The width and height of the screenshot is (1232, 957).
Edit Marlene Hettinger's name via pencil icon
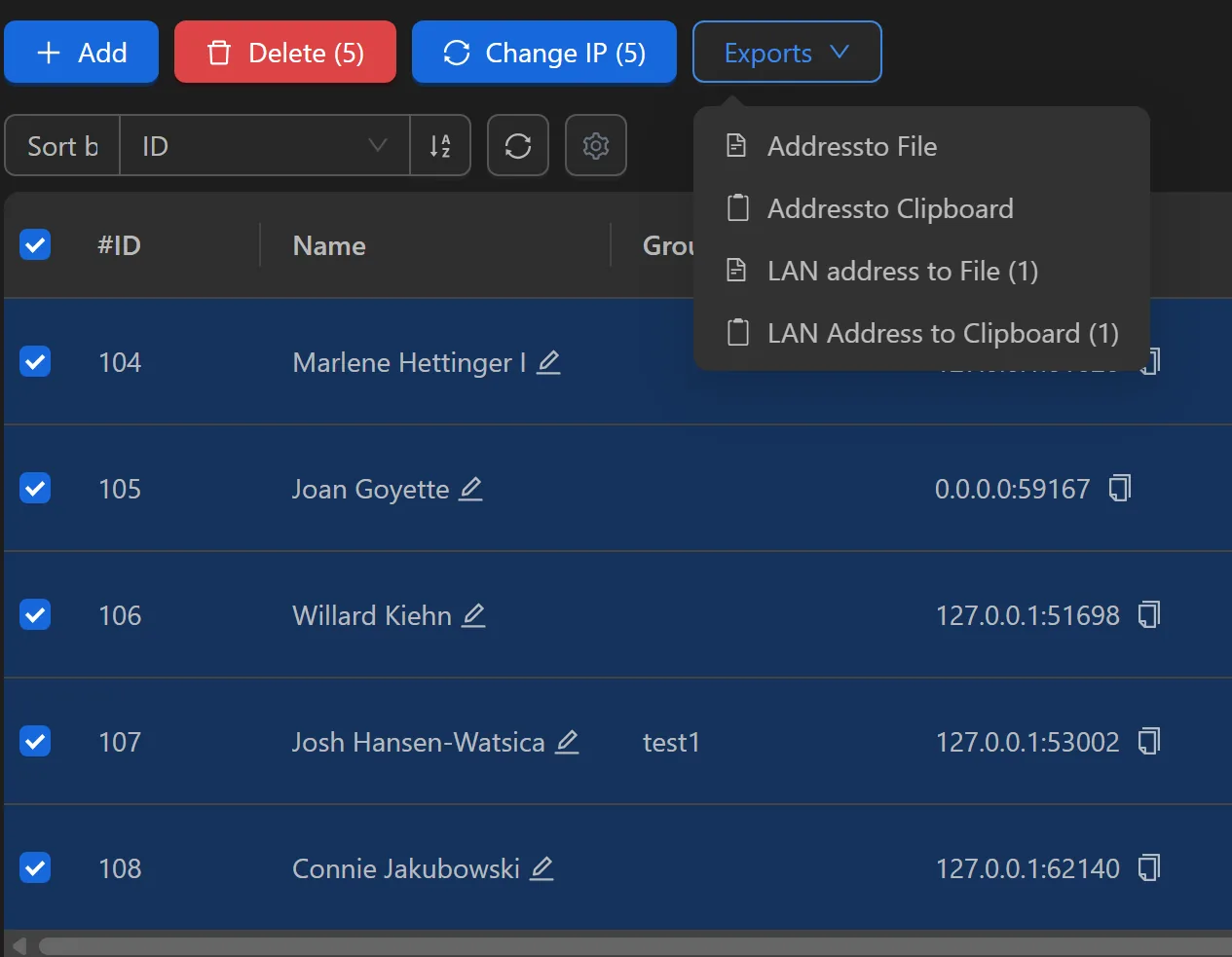coord(548,361)
